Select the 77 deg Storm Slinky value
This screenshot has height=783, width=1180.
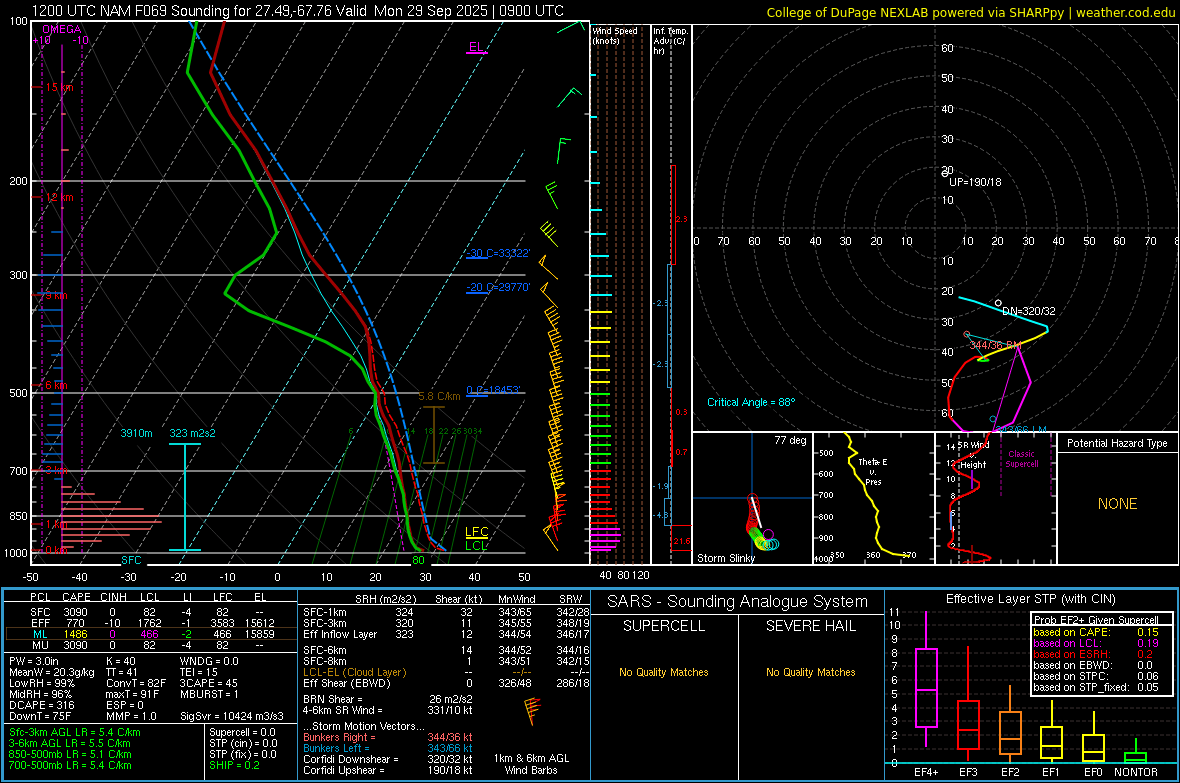[x=790, y=440]
